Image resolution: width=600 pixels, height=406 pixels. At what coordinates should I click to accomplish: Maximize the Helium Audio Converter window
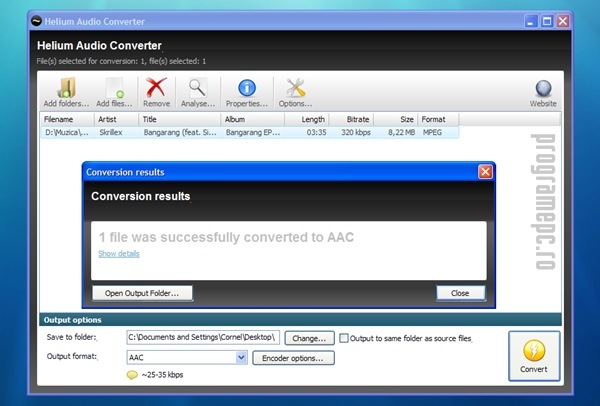click(547, 21)
